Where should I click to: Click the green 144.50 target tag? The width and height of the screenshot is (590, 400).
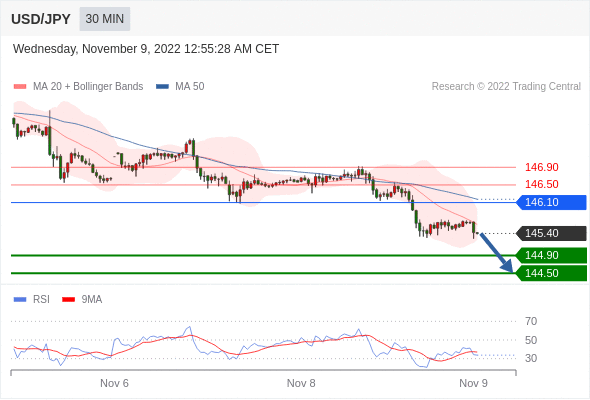[x=551, y=273]
